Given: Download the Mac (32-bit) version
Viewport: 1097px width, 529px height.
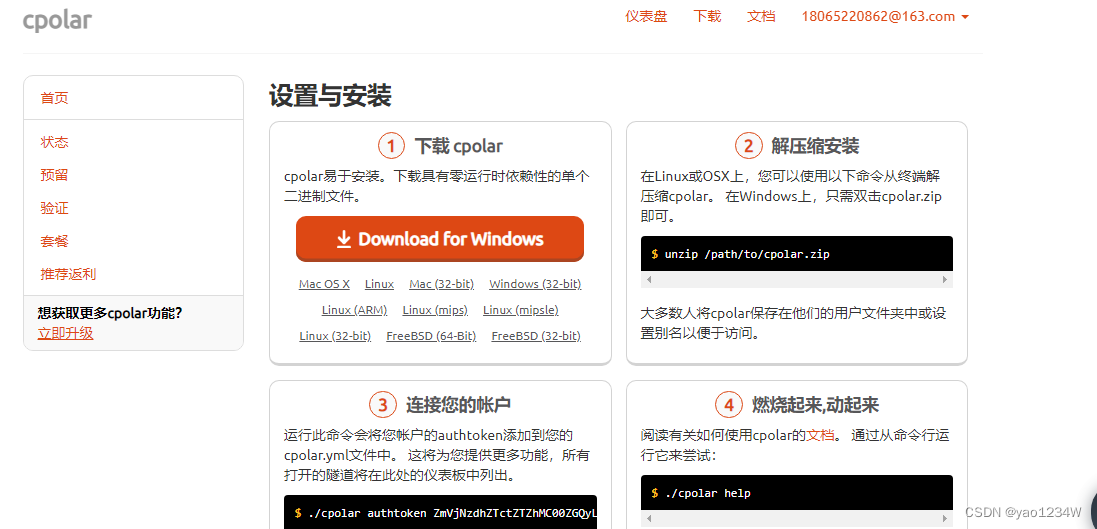Looking at the screenshot, I should [441, 284].
